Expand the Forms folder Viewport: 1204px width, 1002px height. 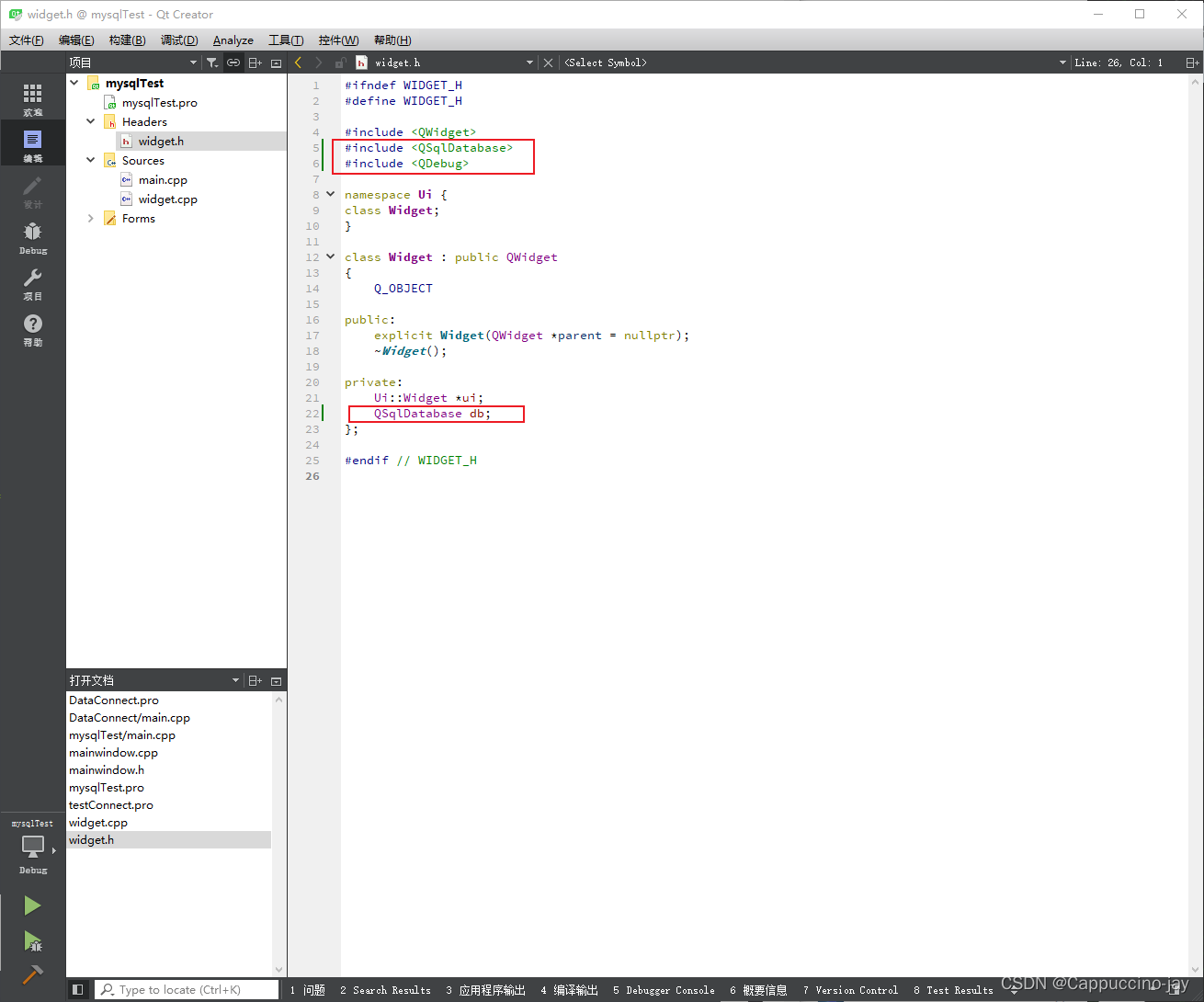91,218
